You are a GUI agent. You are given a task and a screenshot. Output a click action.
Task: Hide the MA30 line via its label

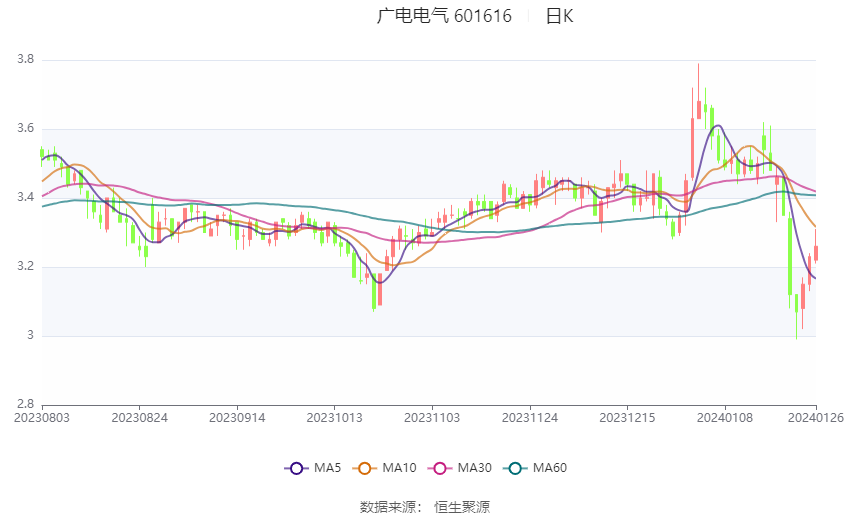coord(474,468)
